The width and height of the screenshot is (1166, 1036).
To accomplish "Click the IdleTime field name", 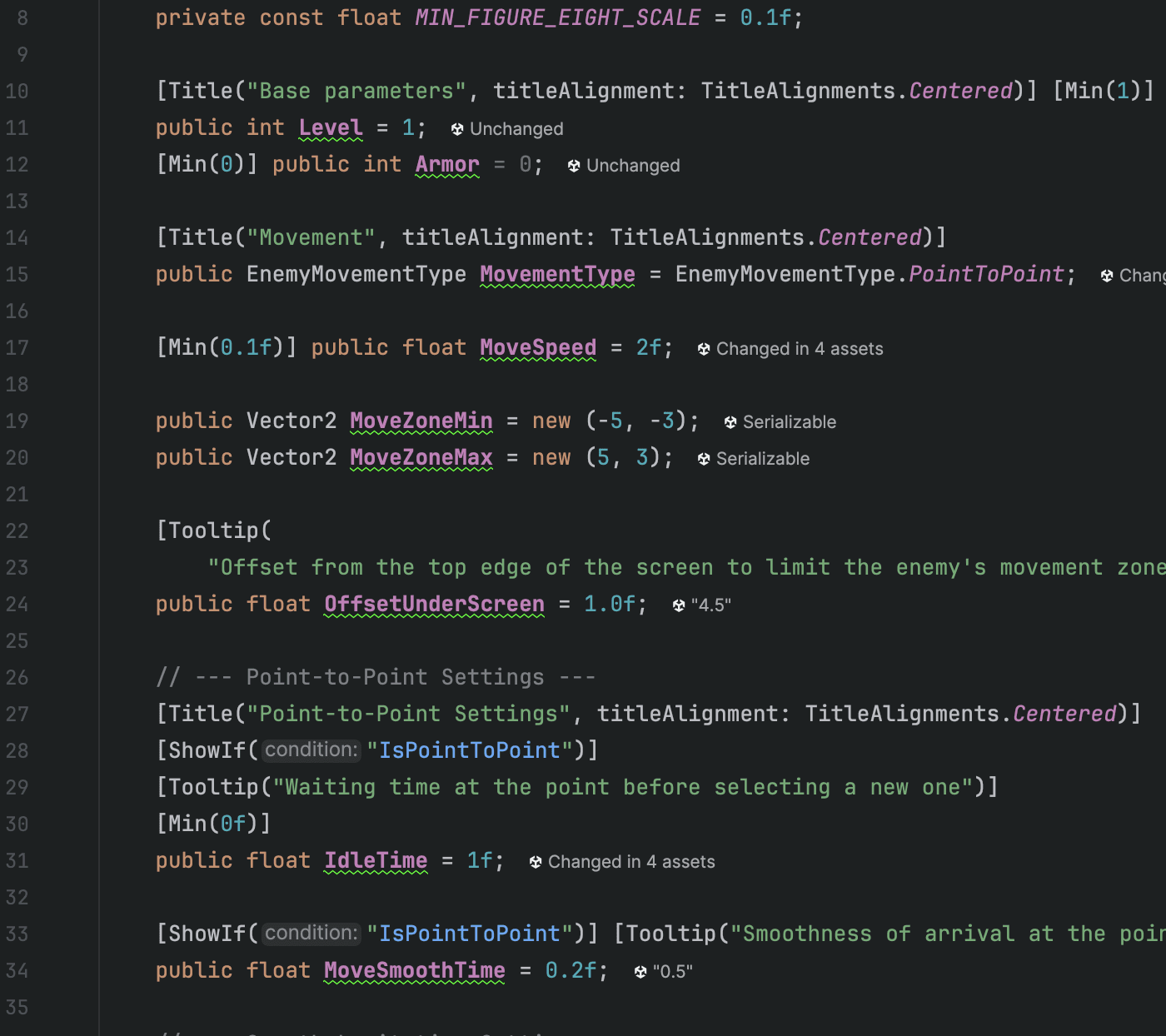I will (x=376, y=860).
